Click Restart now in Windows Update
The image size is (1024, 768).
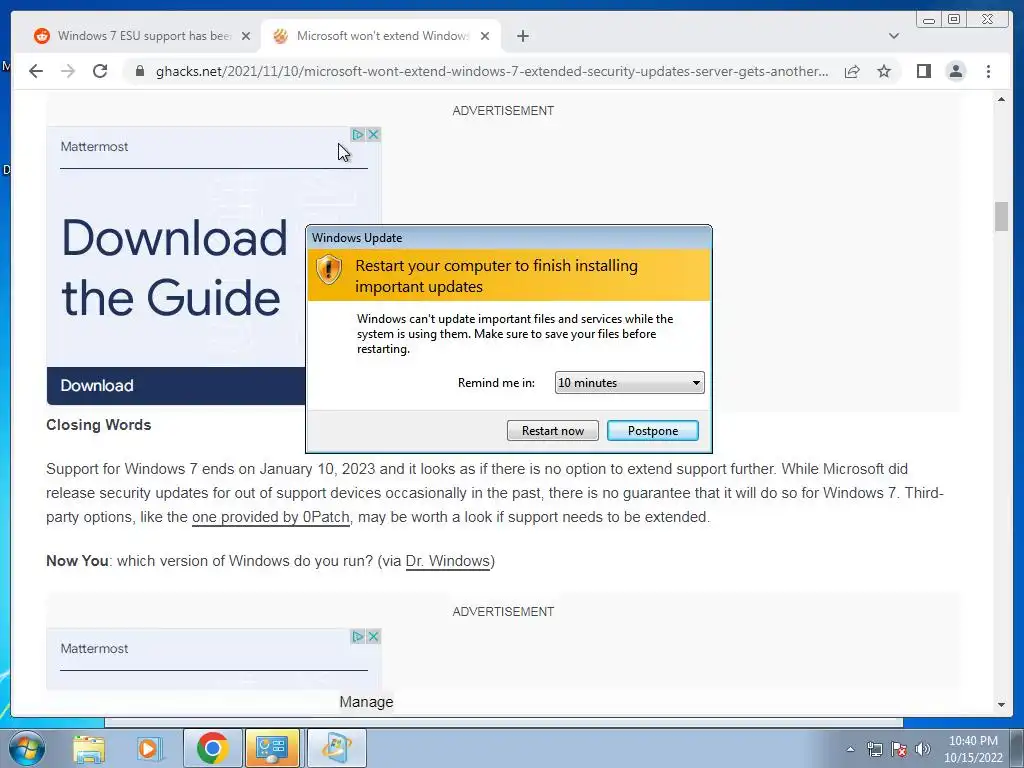coord(552,430)
